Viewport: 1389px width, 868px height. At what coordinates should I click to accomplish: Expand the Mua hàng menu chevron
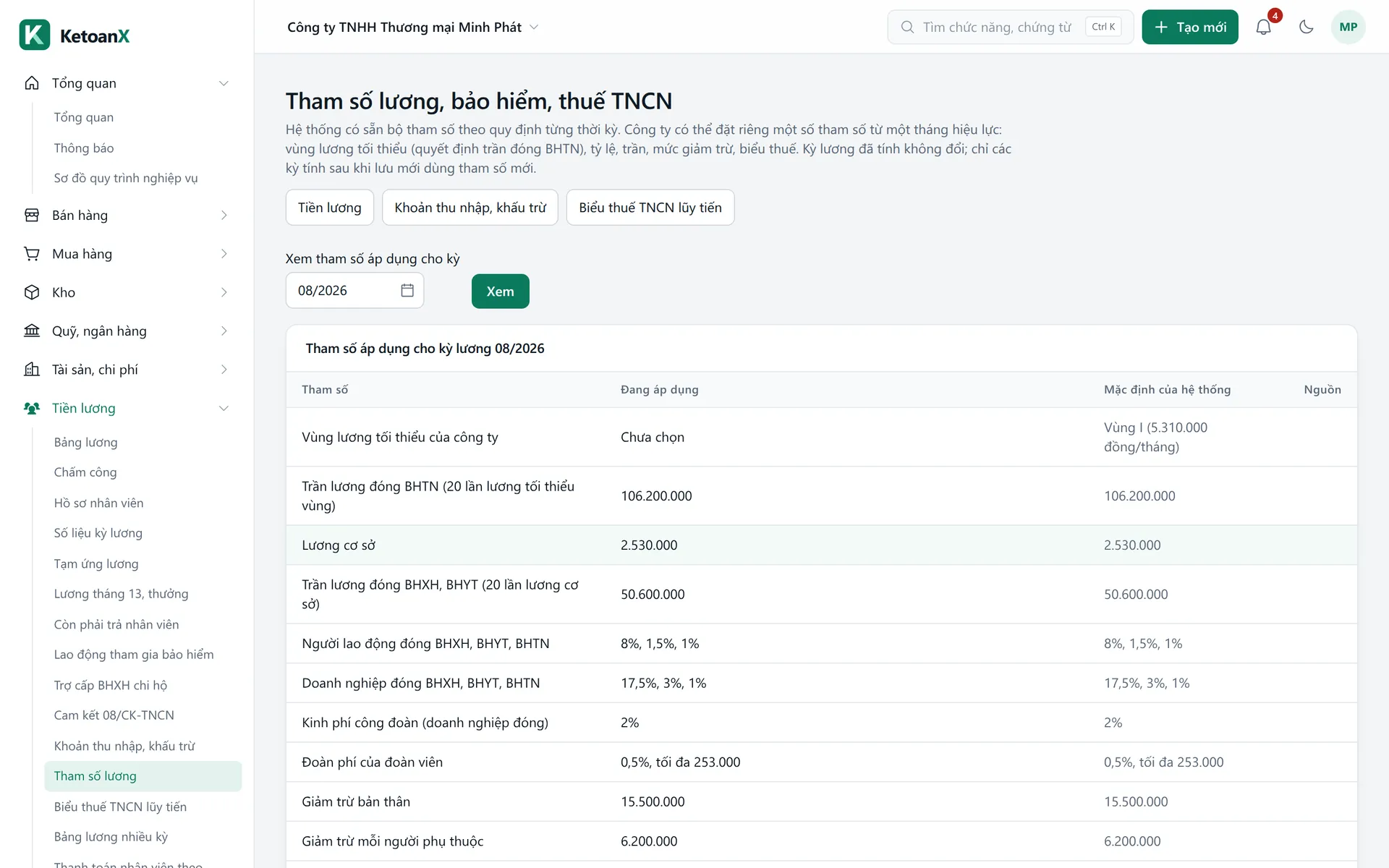(x=224, y=254)
